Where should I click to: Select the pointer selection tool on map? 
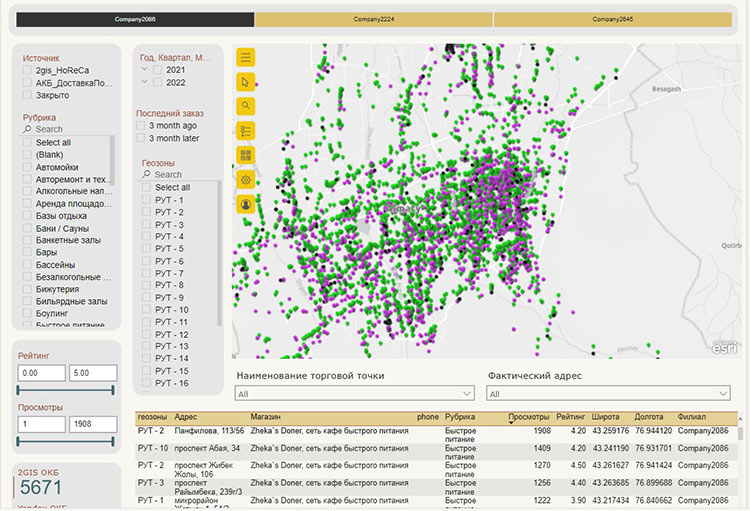pyautogui.click(x=246, y=81)
